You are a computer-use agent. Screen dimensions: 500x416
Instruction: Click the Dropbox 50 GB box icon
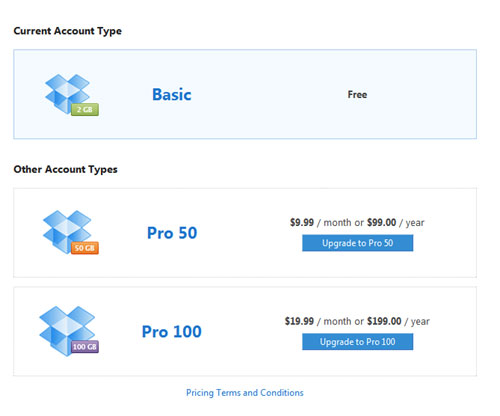point(71,232)
